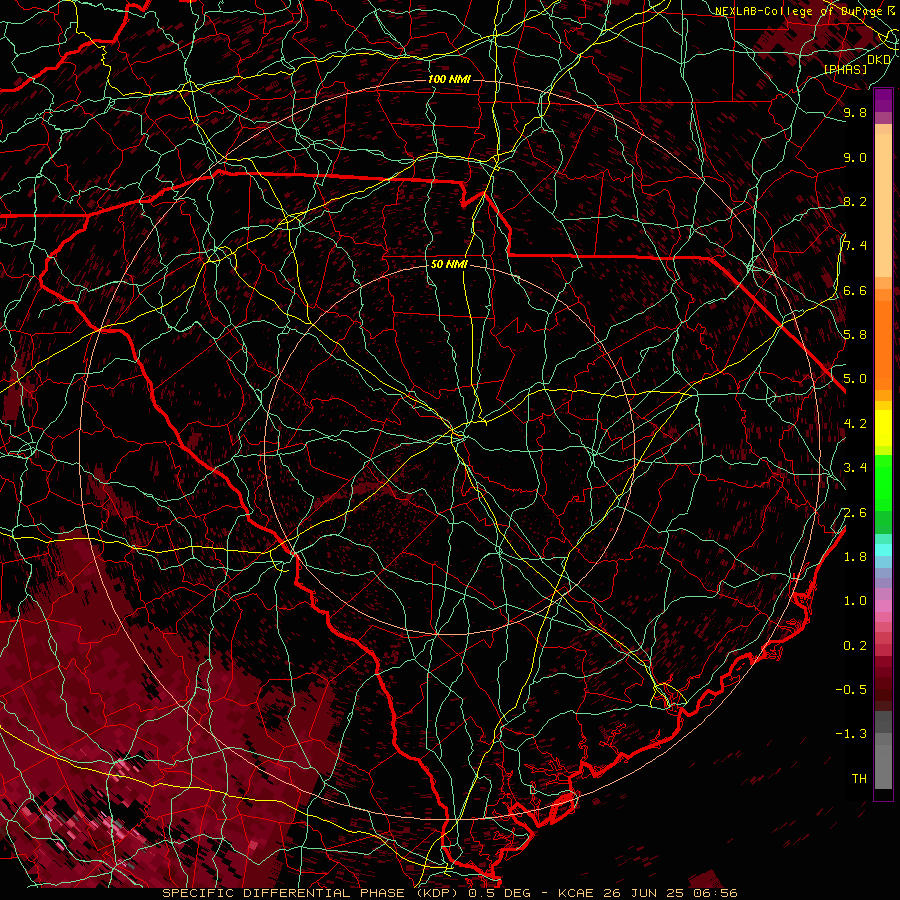Click the 9.8 value on the legend

point(855,112)
